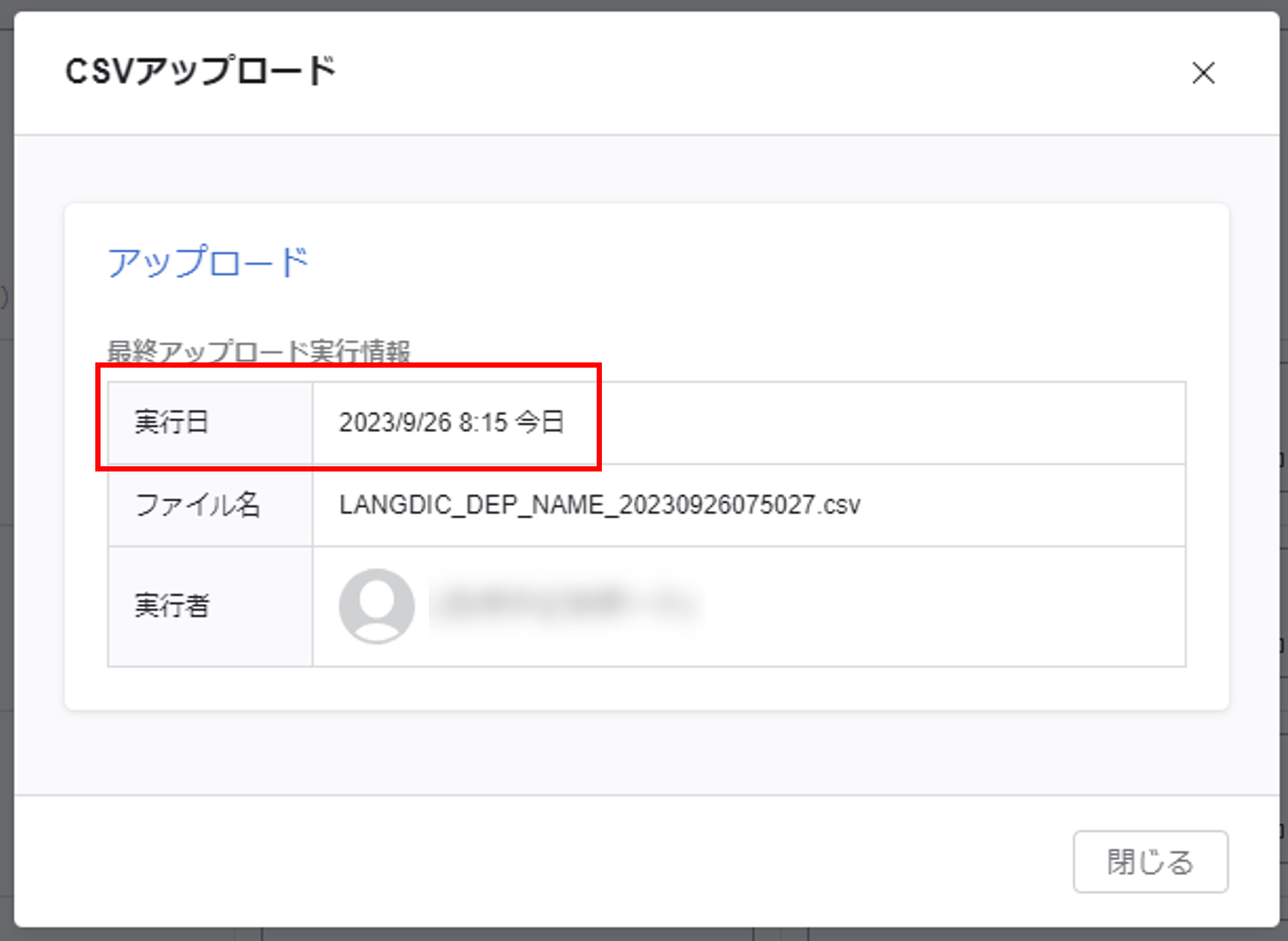Click the blurred executor user name
The height and width of the screenshot is (941, 1288).
pyautogui.click(x=567, y=604)
